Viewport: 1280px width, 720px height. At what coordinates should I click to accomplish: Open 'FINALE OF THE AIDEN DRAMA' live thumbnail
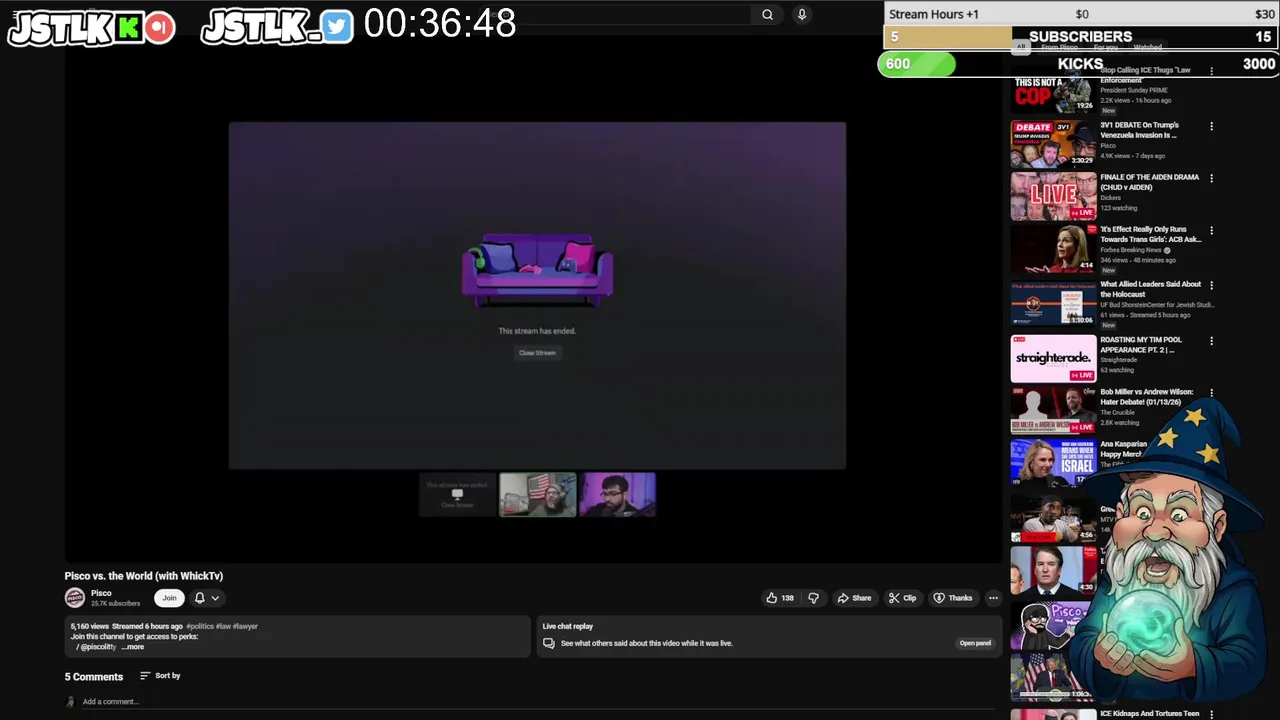click(1053, 196)
